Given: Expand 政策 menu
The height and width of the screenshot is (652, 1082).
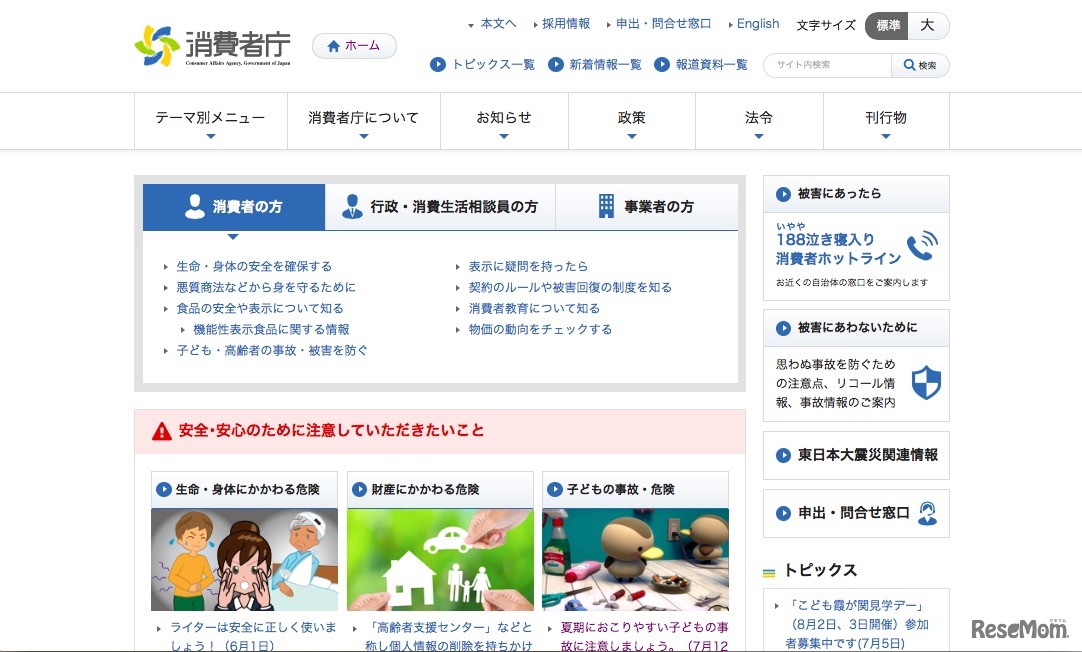Looking at the screenshot, I should (631, 121).
